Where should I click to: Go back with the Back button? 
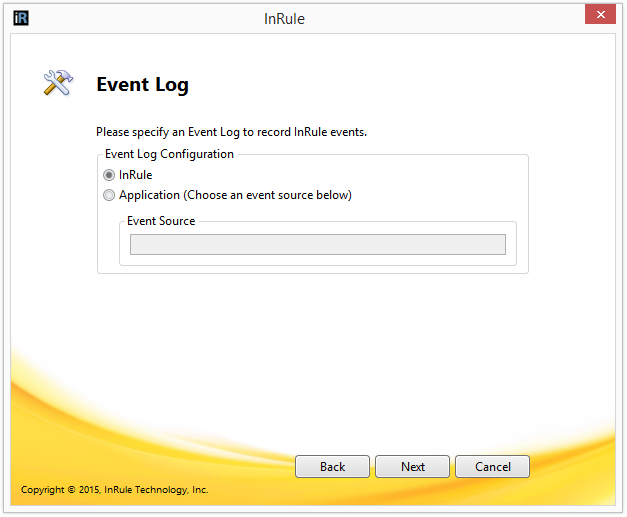[x=332, y=466]
